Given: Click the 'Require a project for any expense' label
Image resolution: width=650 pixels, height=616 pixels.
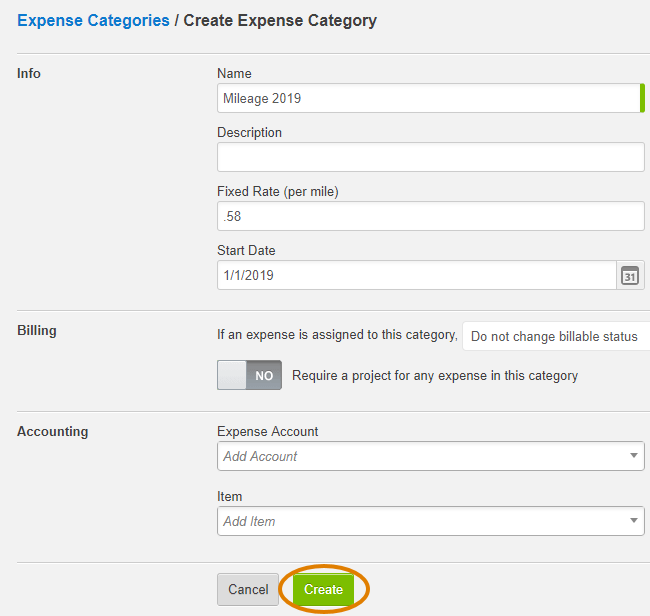Looking at the screenshot, I should (435, 376).
